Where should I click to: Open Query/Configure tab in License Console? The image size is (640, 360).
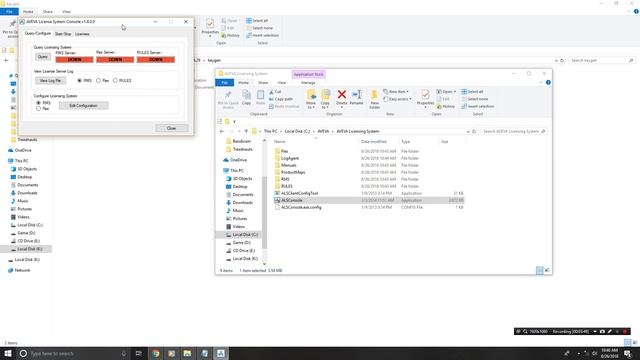pyautogui.click(x=38, y=33)
